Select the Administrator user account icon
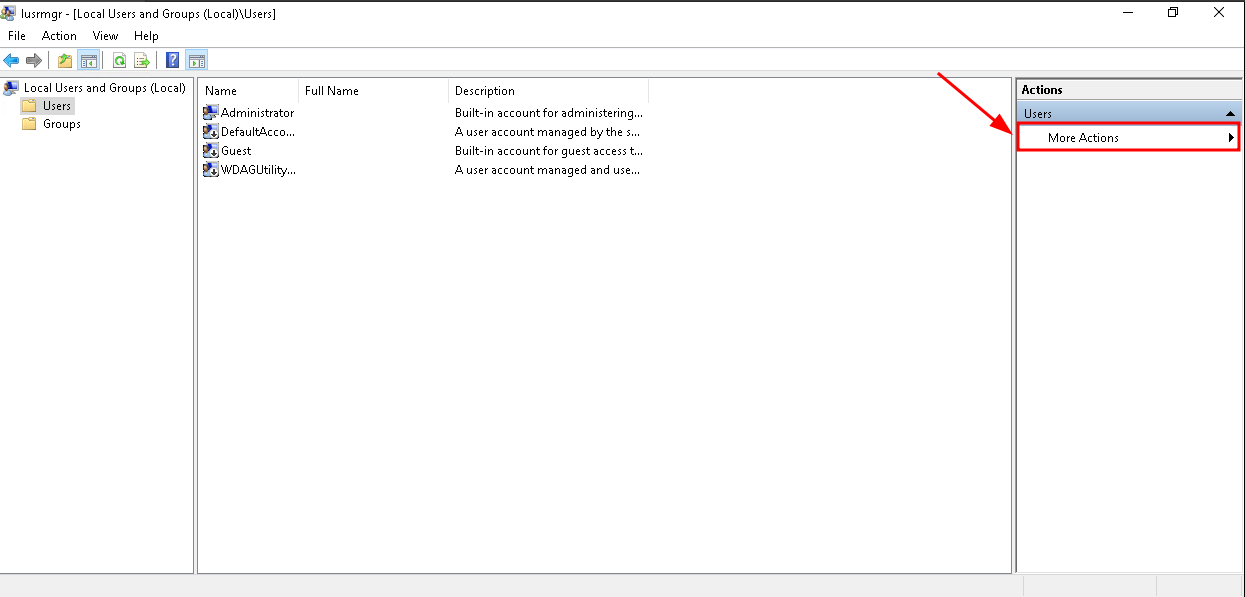 click(x=211, y=112)
